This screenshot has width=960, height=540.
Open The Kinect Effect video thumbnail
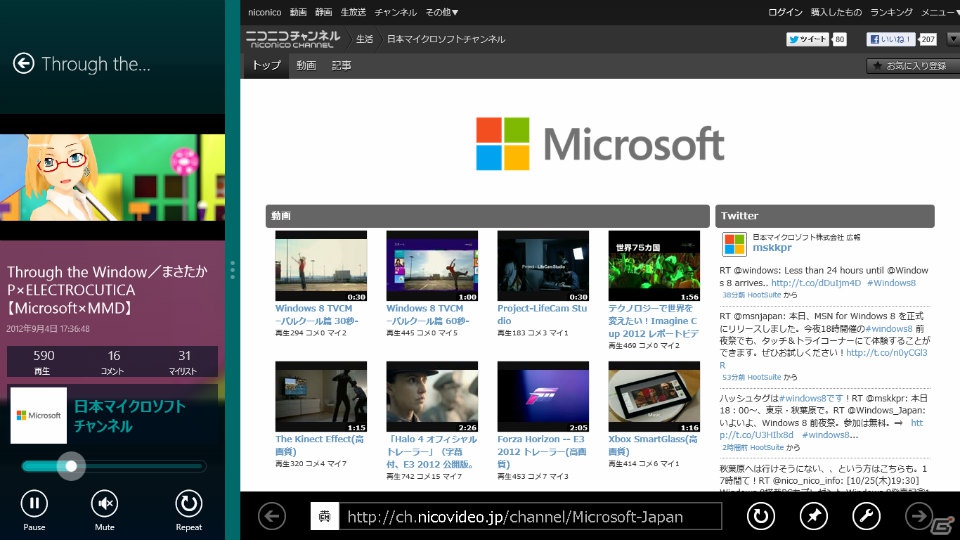[x=321, y=396]
